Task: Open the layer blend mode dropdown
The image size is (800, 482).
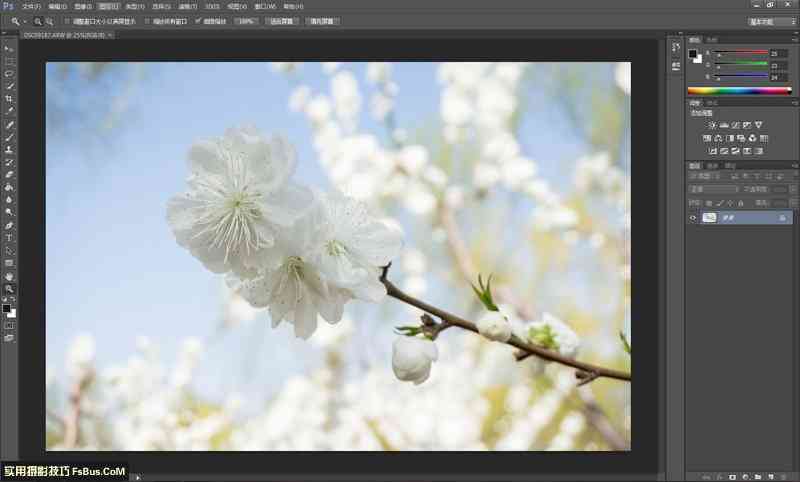Action: [x=712, y=189]
